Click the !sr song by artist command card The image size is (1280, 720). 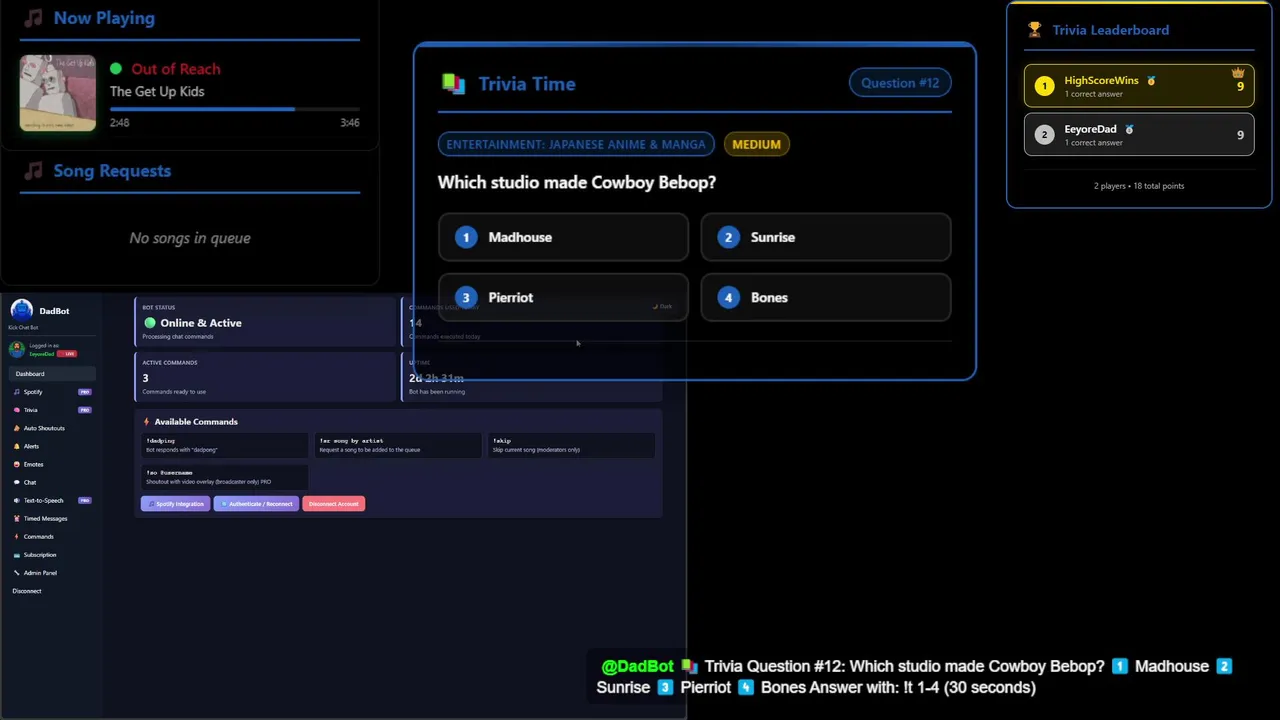398,445
